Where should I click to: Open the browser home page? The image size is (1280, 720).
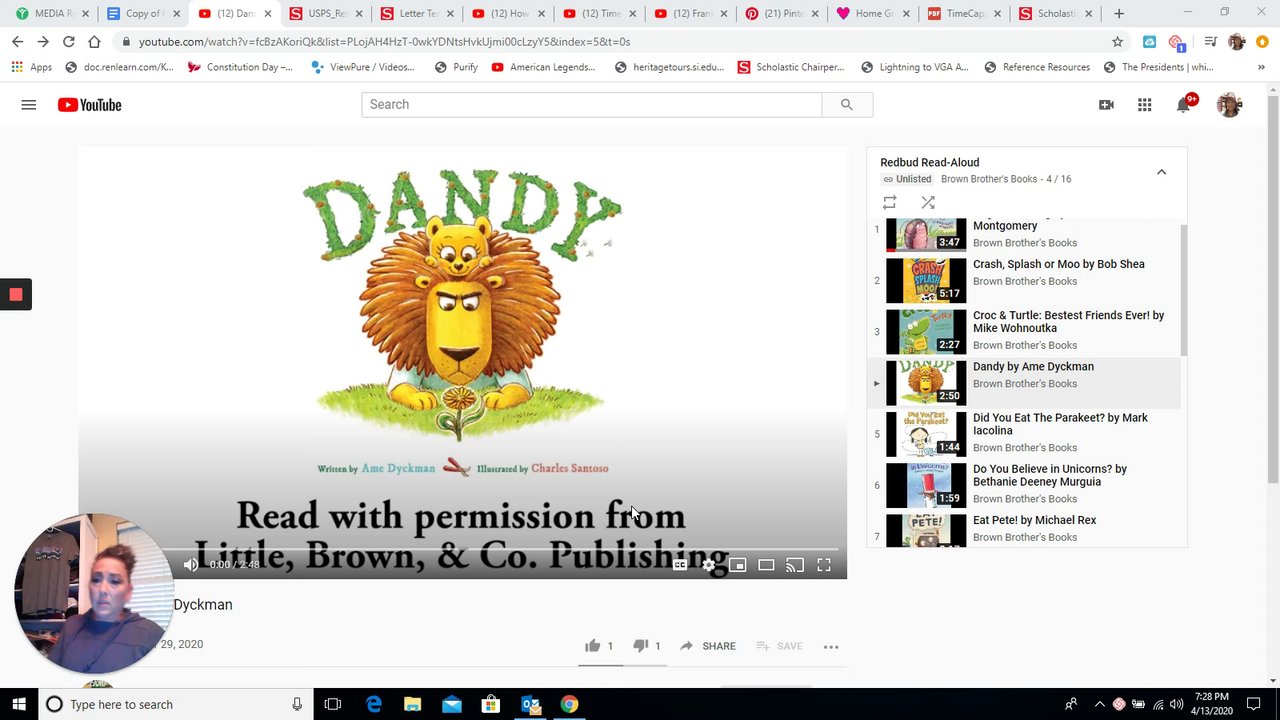(94, 42)
